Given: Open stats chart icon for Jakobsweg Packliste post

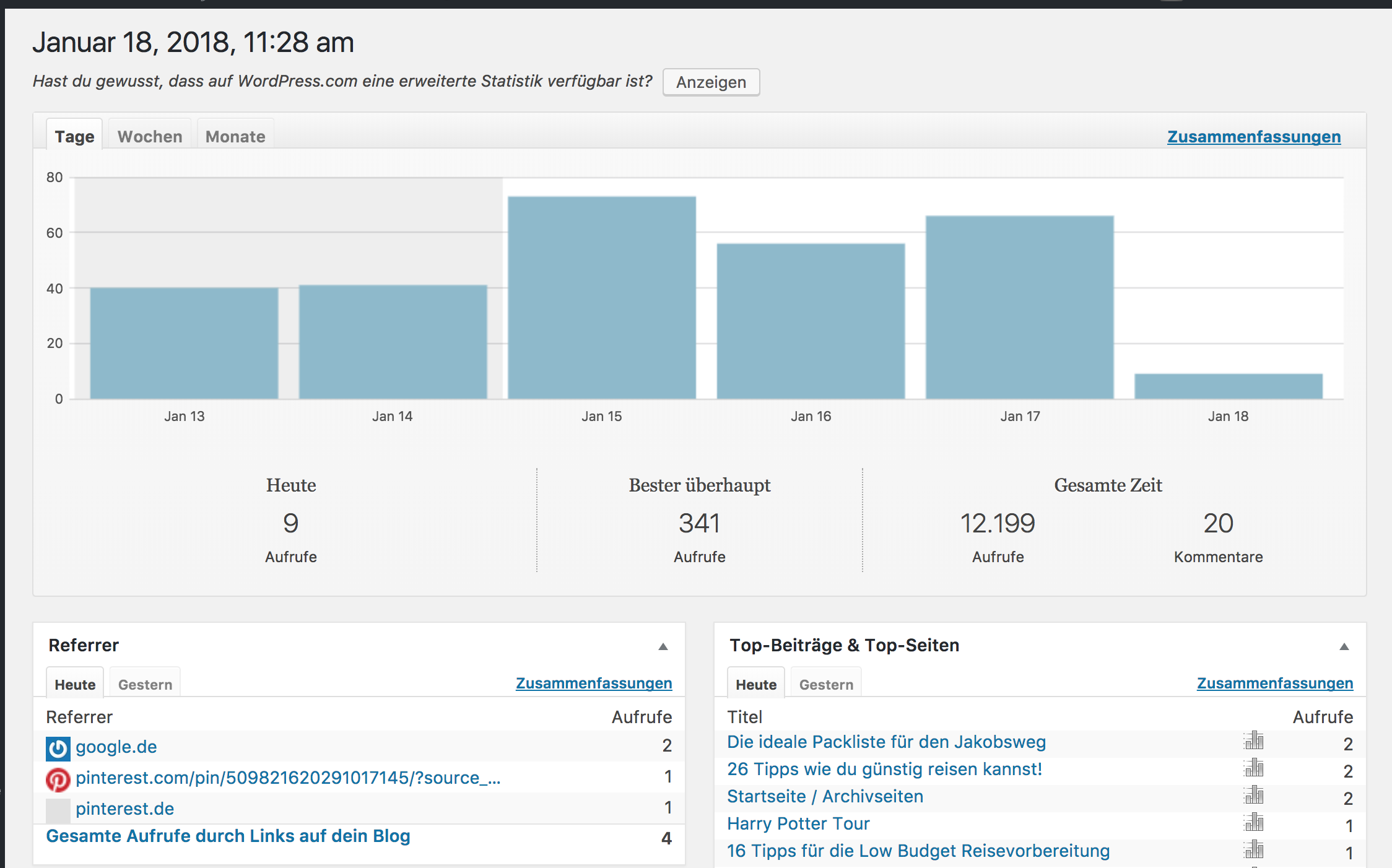Looking at the screenshot, I should pos(1254,740).
